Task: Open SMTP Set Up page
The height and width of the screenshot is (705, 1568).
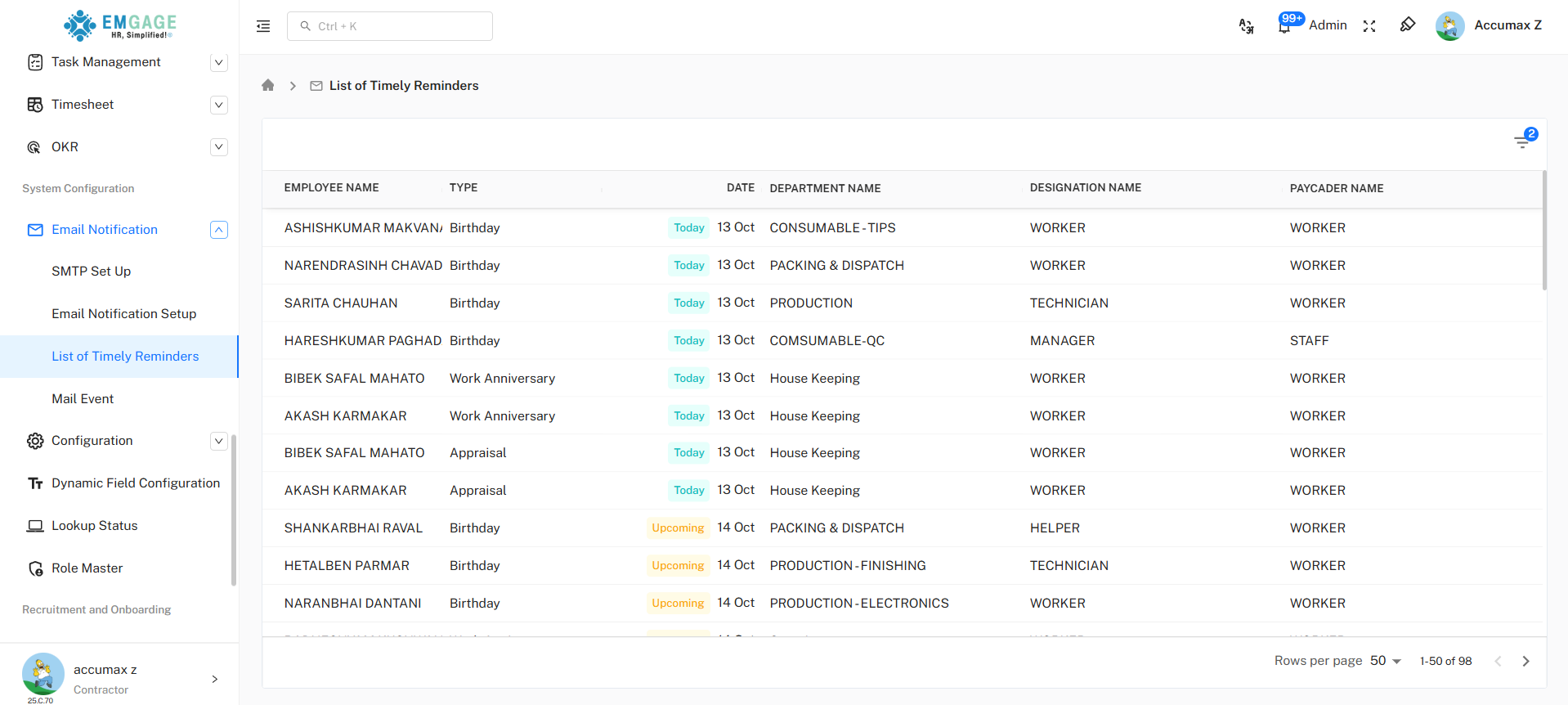Action: click(91, 272)
